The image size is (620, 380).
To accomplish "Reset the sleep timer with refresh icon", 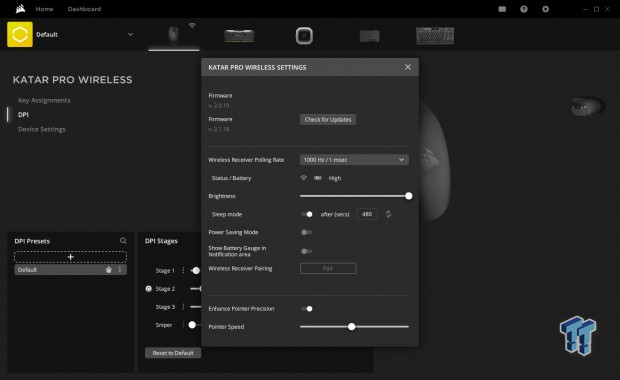I will click(x=388, y=214).
